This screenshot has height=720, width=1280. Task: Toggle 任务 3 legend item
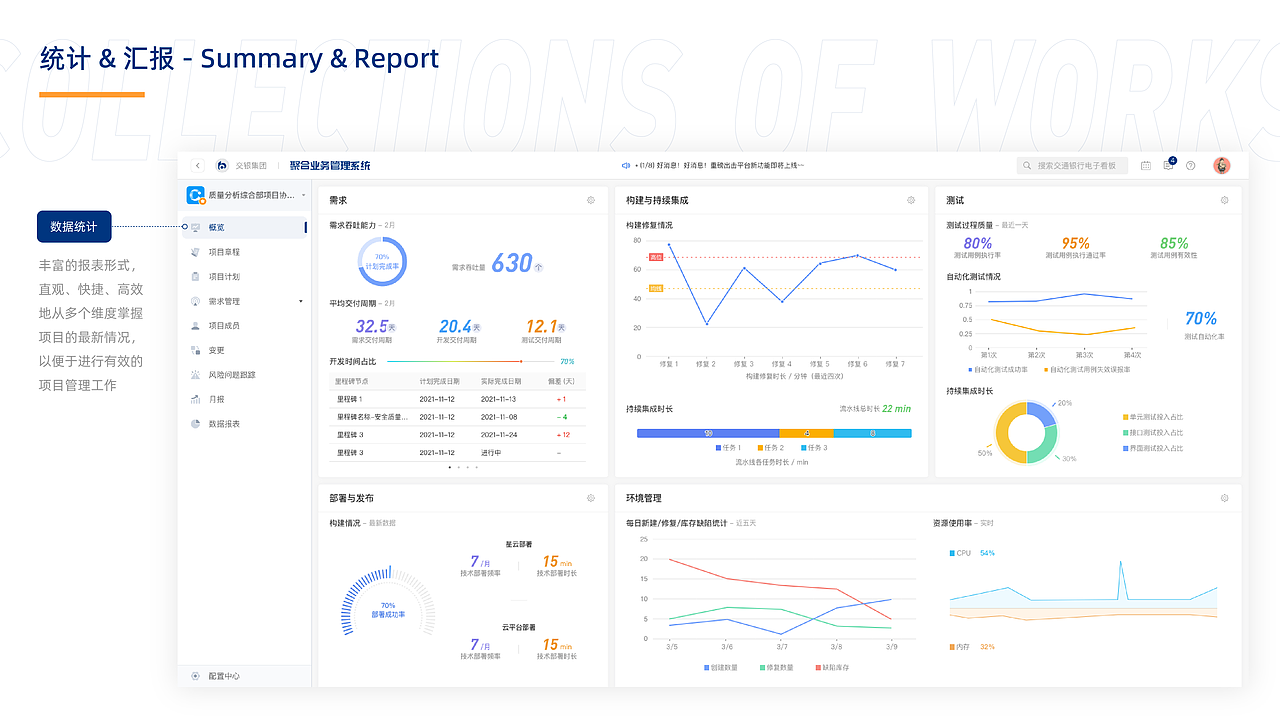(x=814, y=447)
